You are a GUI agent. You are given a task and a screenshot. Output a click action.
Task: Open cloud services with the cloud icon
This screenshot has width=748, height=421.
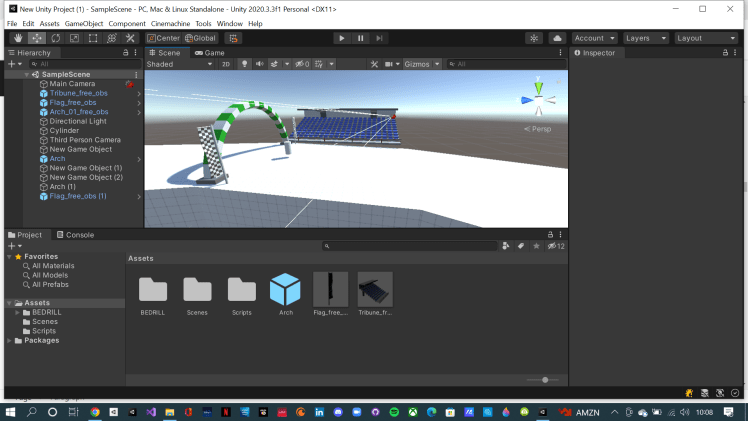(x=557, y=38)
